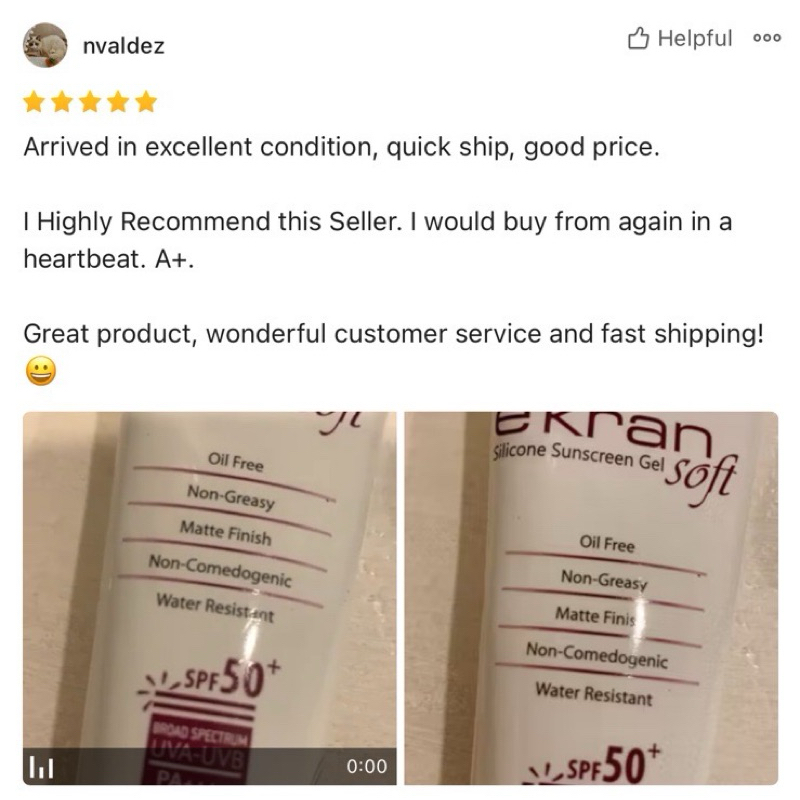Click "Silicone Sunscreen Gel" text in photo

[x=579, y=456]
